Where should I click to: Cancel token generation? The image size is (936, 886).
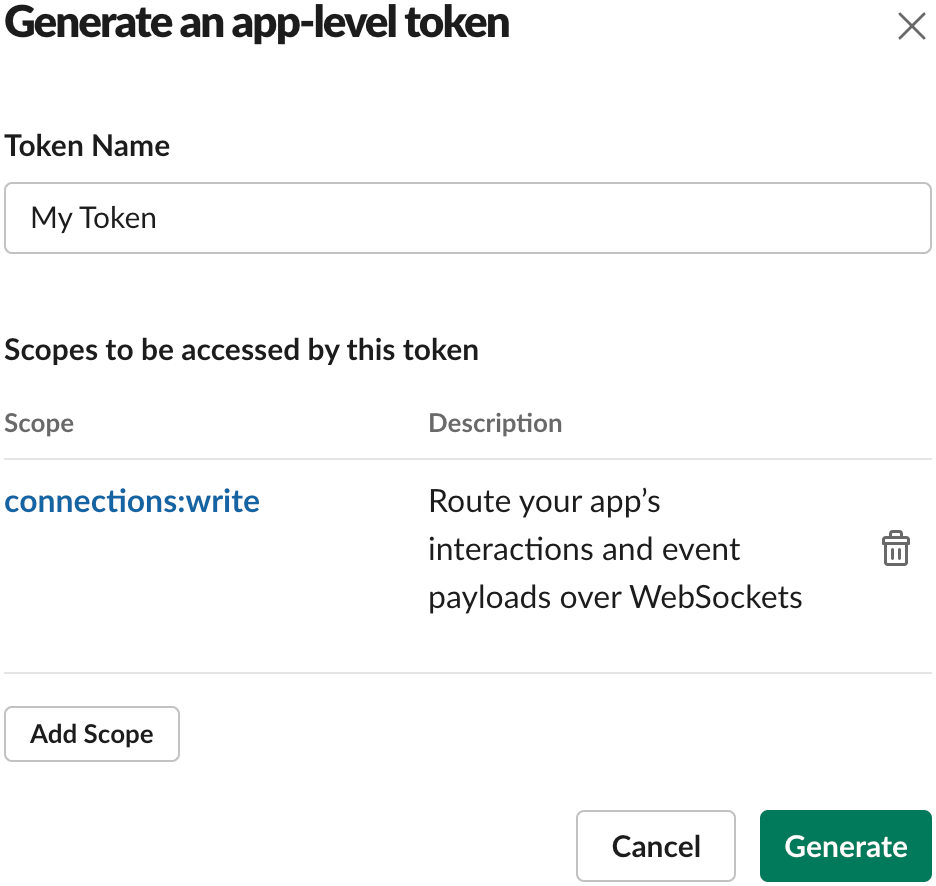point(656,846)
